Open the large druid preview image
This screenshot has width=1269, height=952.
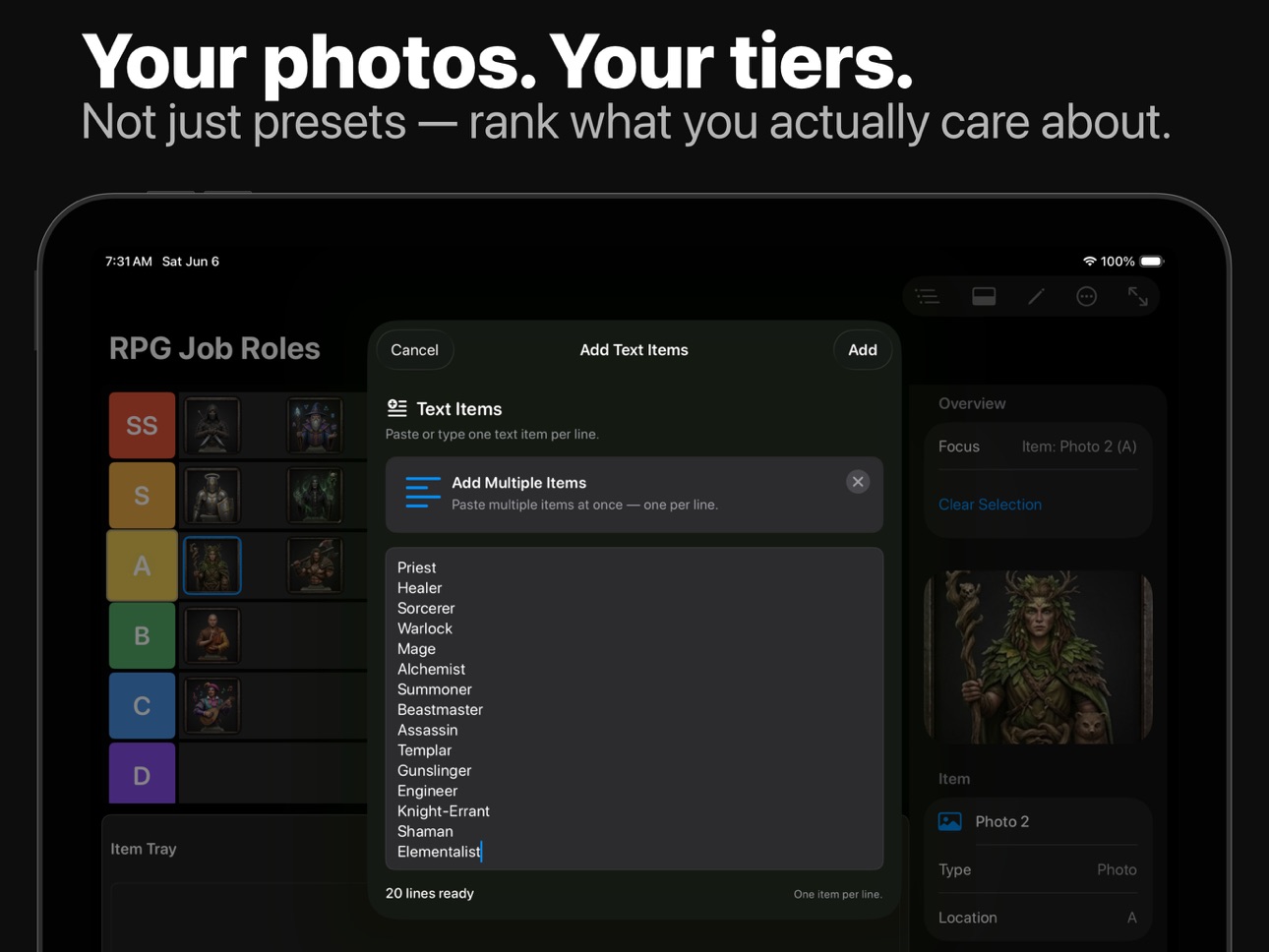[1038, 657]
